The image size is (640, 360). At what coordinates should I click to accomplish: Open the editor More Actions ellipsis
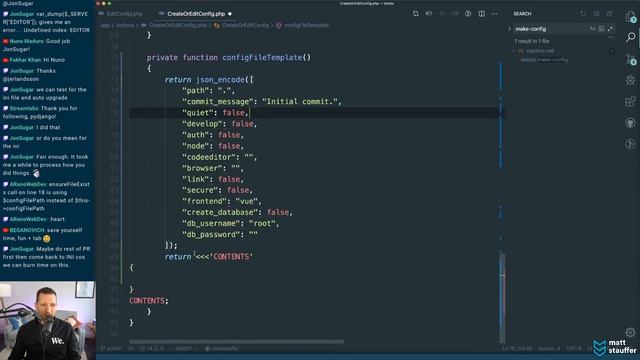[495, 14]
